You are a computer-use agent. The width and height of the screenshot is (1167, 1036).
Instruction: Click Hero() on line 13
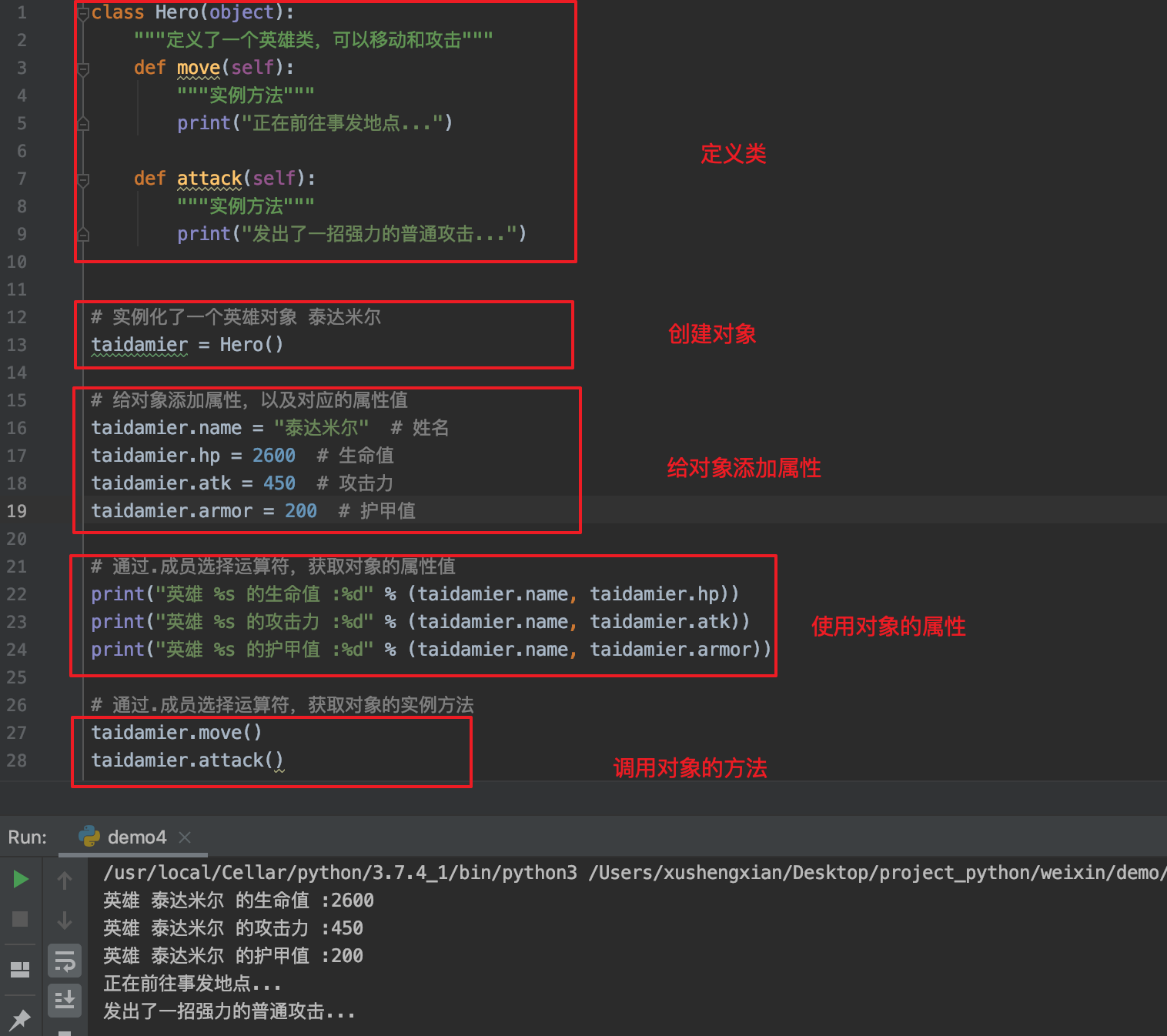252,345
